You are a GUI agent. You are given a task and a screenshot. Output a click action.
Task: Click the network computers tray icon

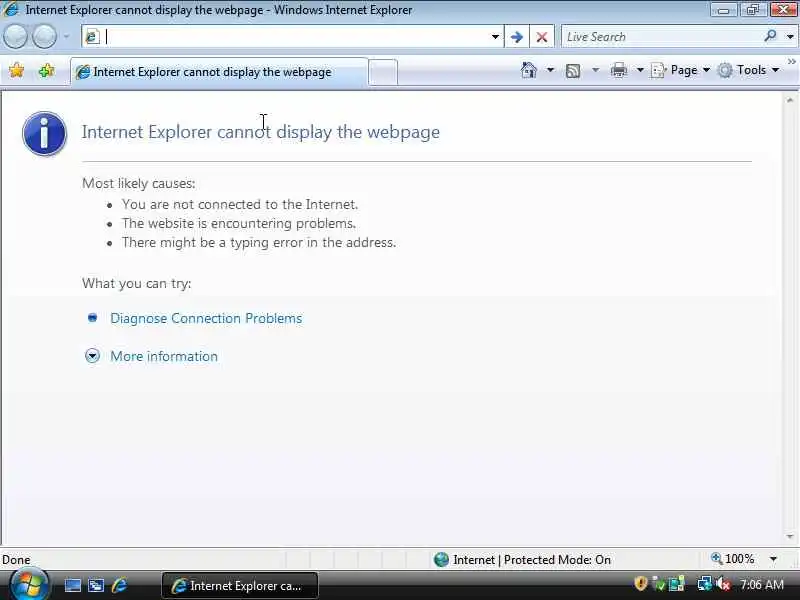coord(677,584)
